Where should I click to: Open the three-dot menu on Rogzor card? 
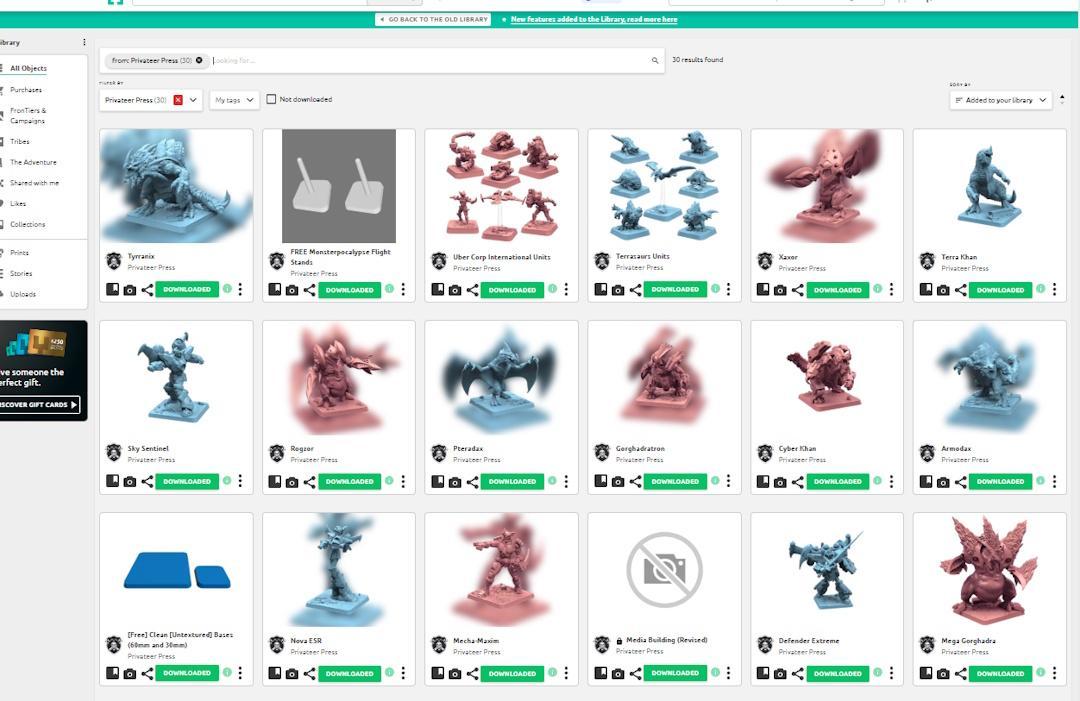pyautogui.click(x=403, y=482)
